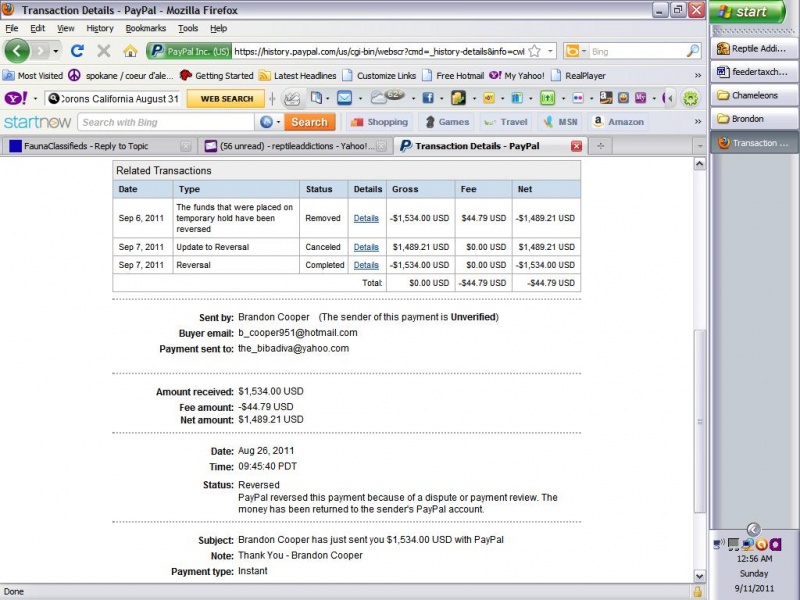This screenshot has width=800, height=600.
Task: Click the Bing search magnifier icon
Action: pos(692,51)
